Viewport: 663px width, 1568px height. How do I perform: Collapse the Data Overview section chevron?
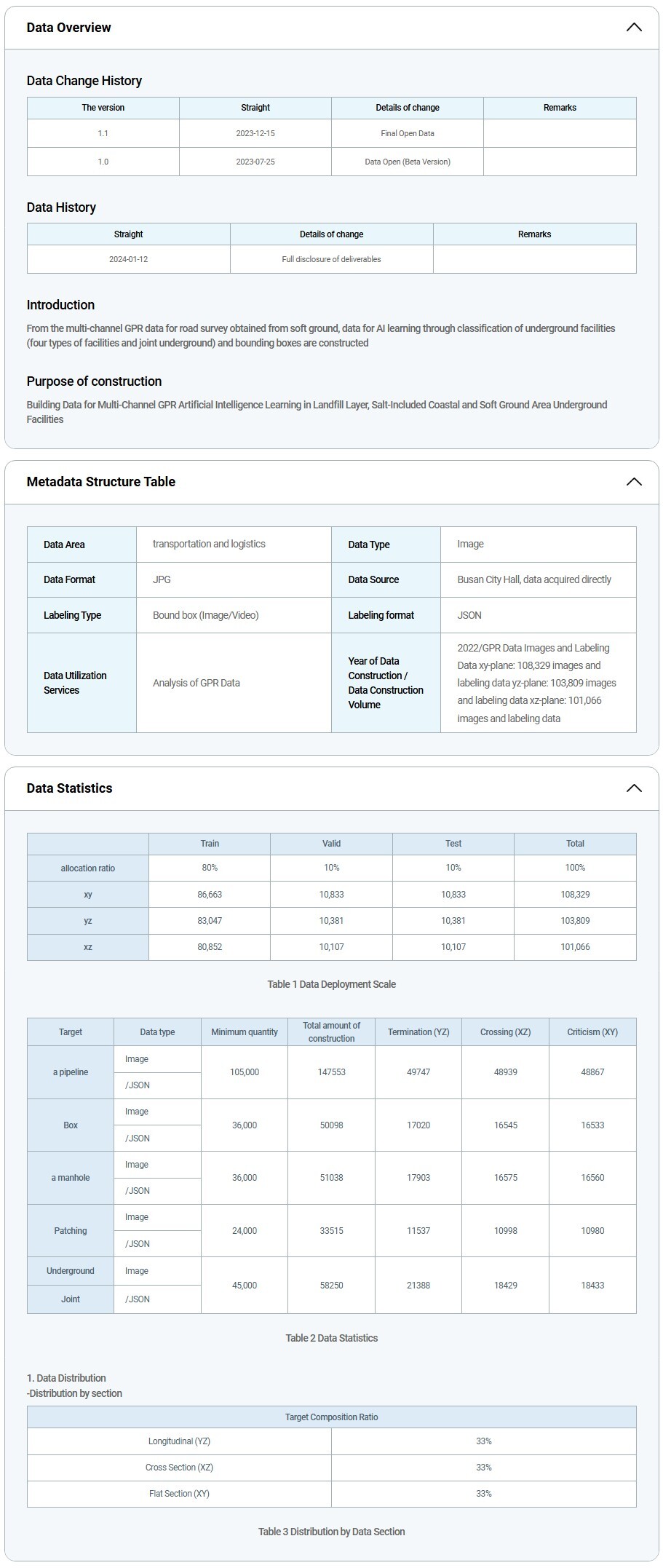point(633,28)
